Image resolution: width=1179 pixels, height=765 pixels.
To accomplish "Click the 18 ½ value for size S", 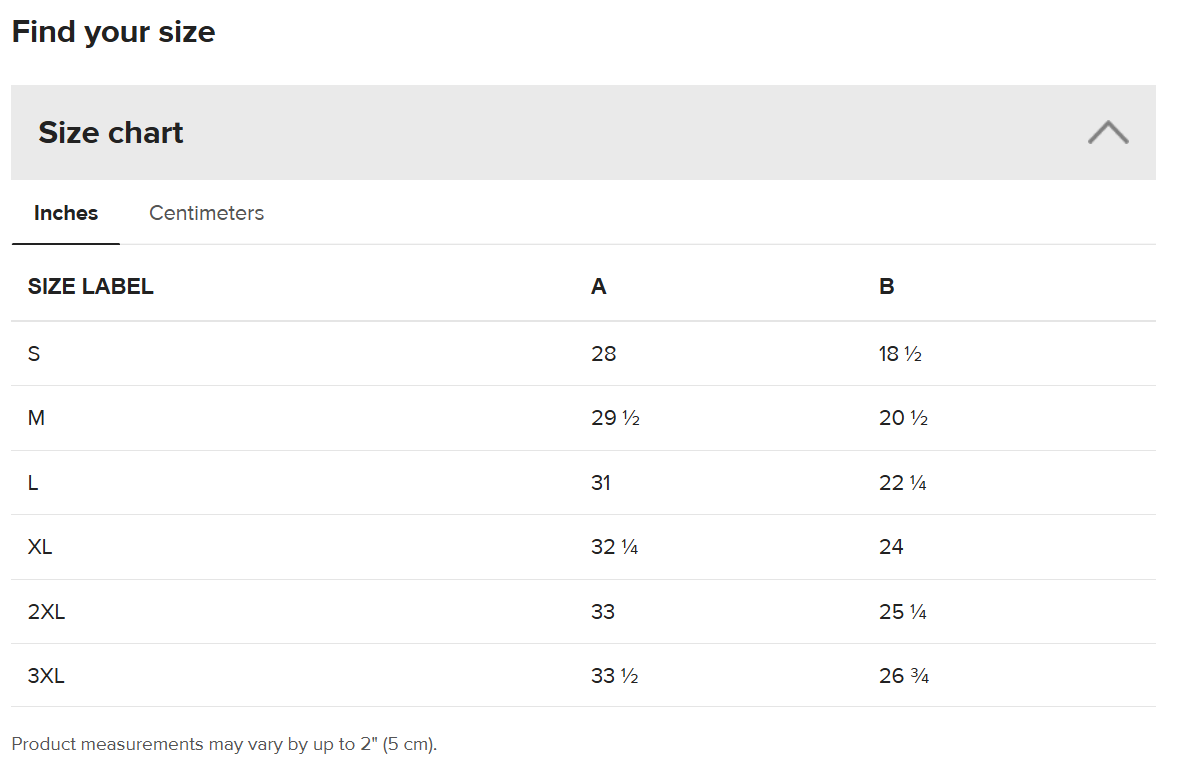I will 900,354.
